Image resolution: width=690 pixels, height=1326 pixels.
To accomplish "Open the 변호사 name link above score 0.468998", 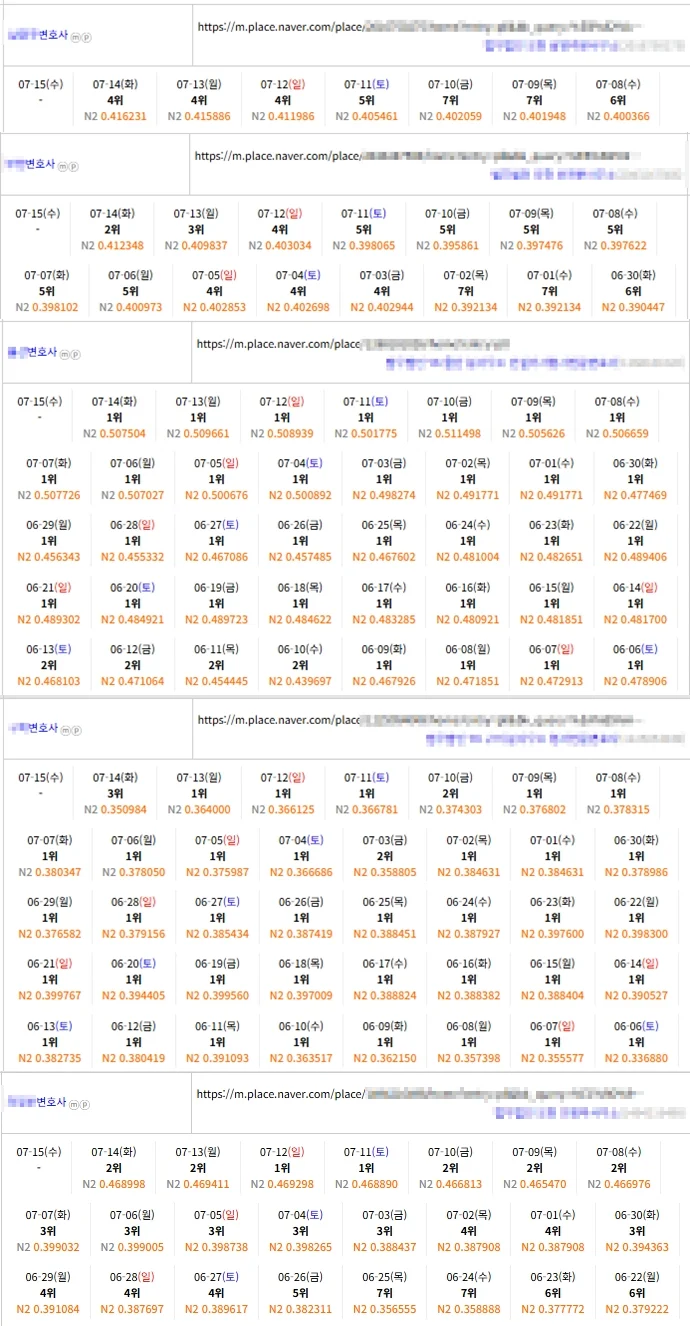I will (38, 1101).
